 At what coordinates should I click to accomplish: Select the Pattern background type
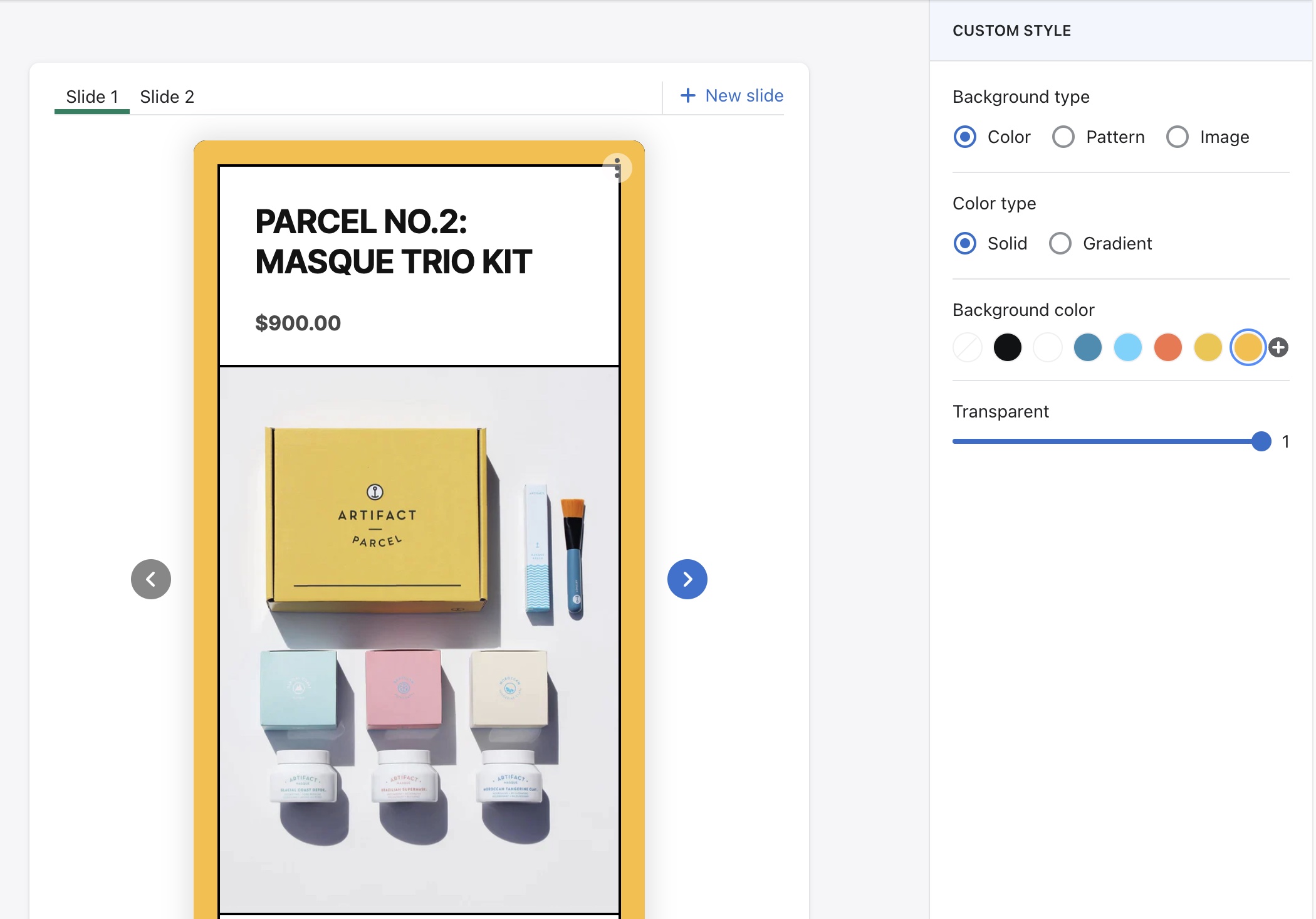(1063, 137)
